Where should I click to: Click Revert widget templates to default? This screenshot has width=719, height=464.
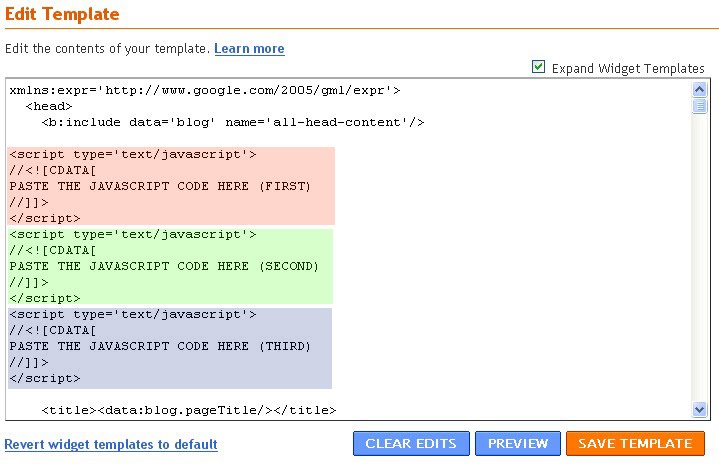[111, 444]
